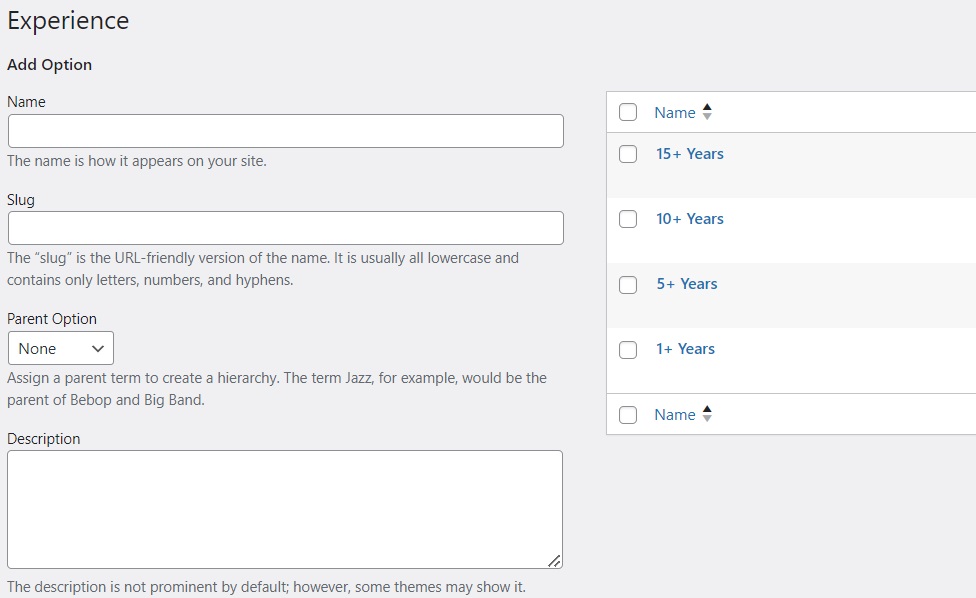
Task: Open the 1+ Years term for editing
Action: coord(687,348)
